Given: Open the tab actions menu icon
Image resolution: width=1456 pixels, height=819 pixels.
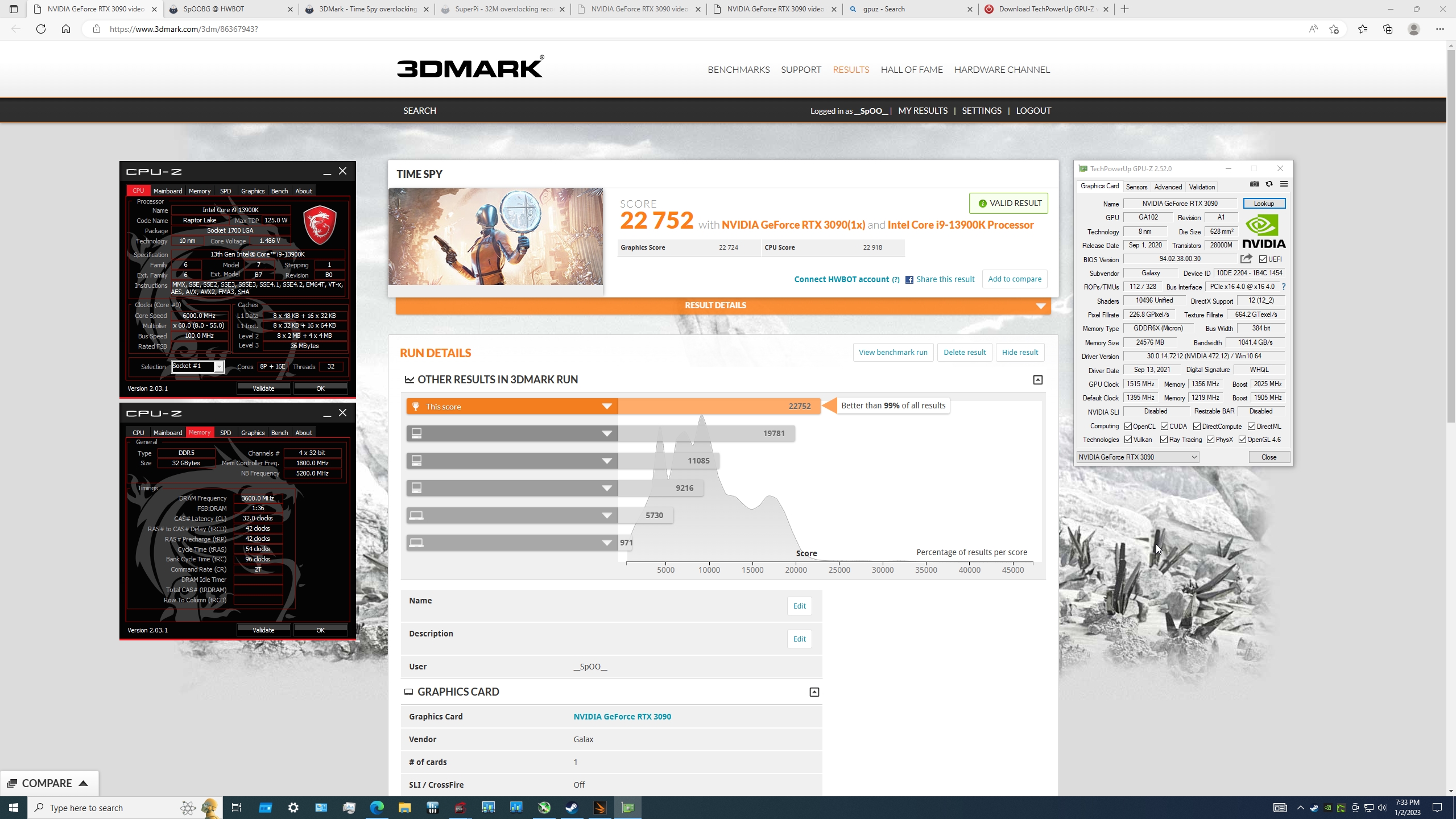Looking at the screenshot, I should tap(14, 9).
